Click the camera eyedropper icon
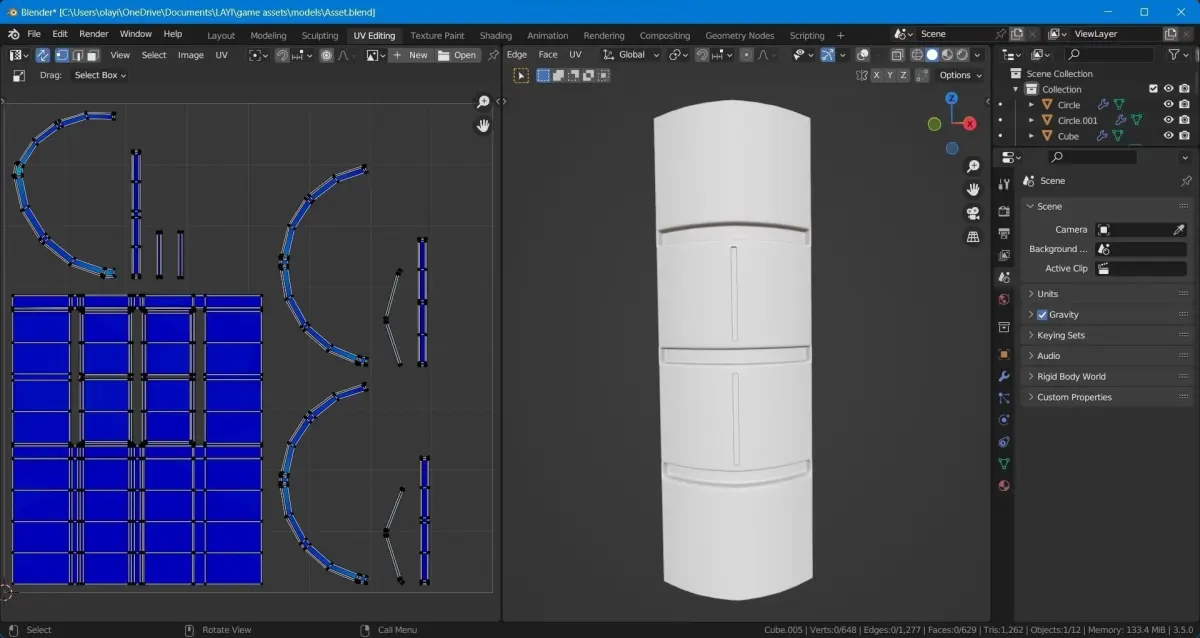 [1179, 229]
